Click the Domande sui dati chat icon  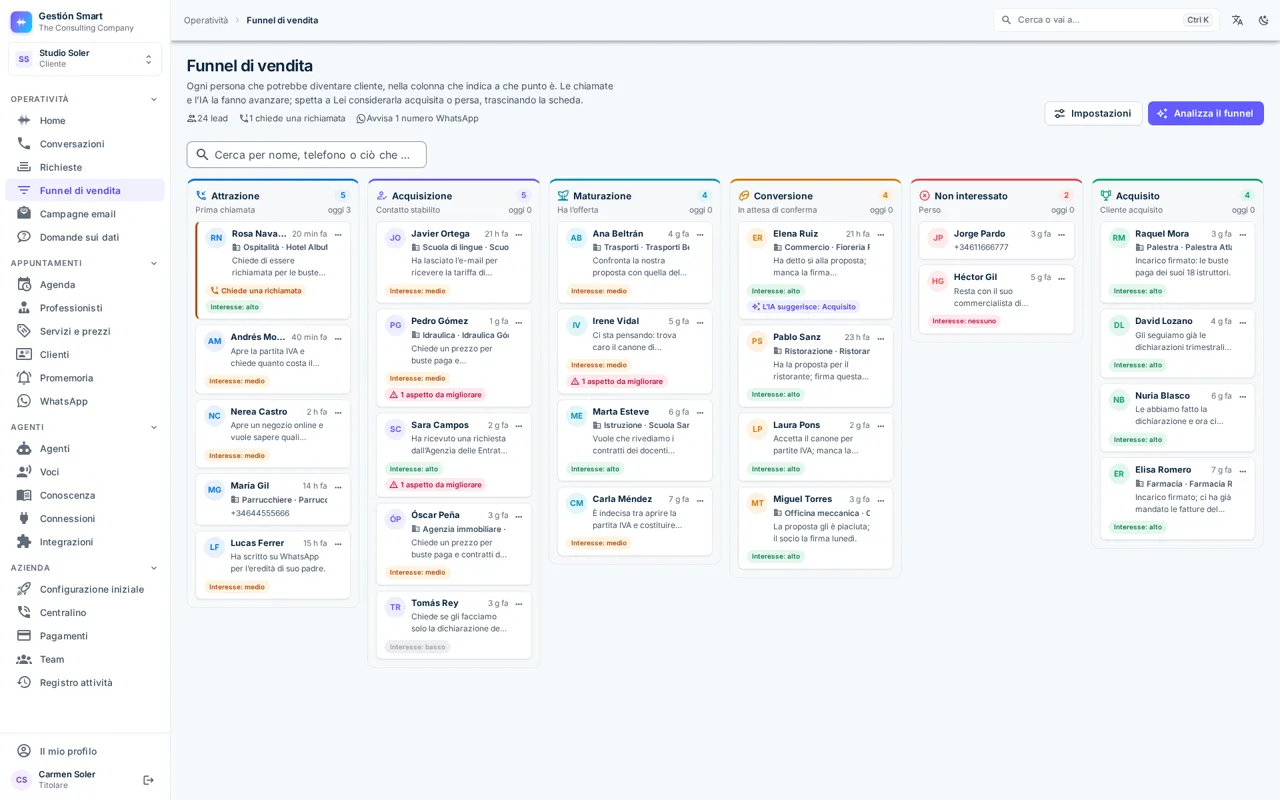[x=24, y=237]
